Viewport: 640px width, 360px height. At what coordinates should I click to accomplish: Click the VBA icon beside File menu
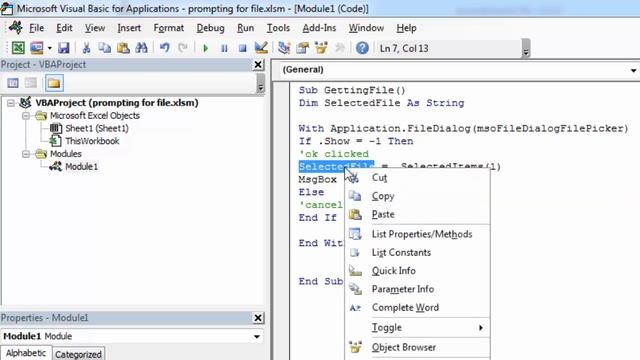click(16, 28)
